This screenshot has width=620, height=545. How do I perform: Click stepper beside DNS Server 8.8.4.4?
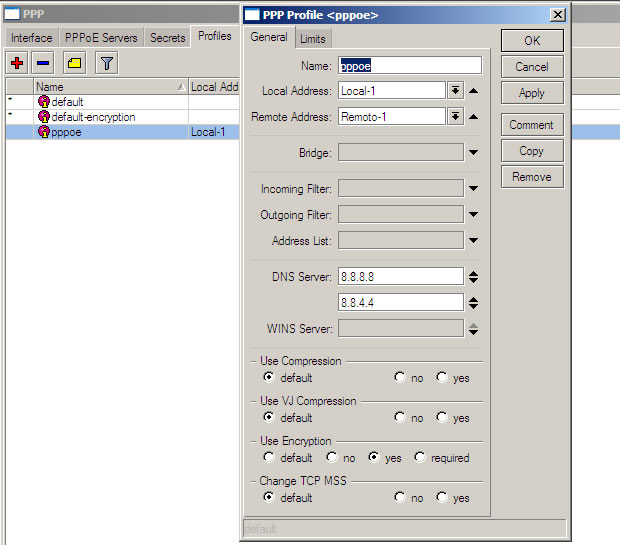(473, 303)
